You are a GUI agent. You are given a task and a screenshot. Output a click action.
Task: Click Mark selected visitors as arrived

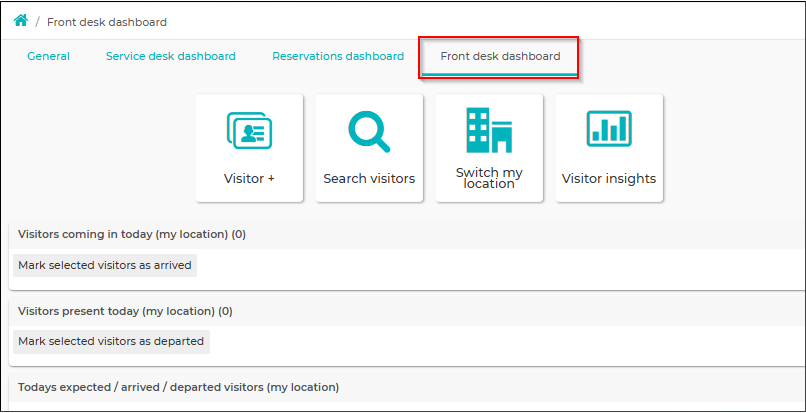coord(105,265)
